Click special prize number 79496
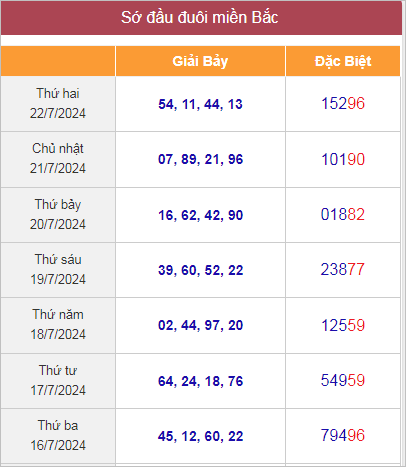The image size is (406, 467). (343, 435)
